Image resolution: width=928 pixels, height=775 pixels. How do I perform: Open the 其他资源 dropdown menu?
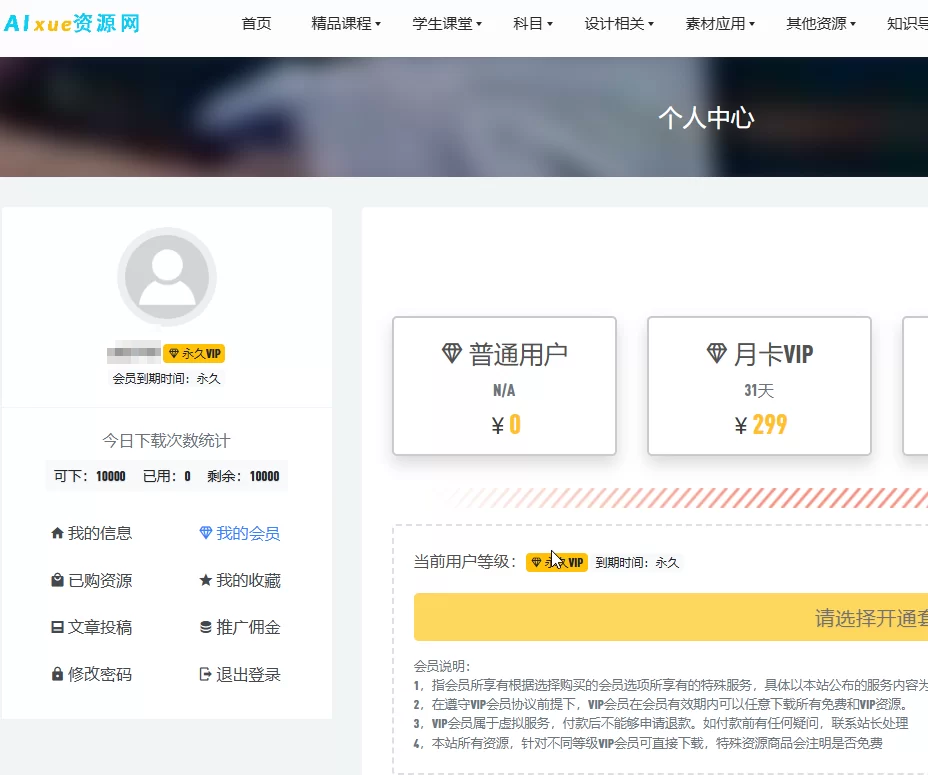click(x=821, y=24)
